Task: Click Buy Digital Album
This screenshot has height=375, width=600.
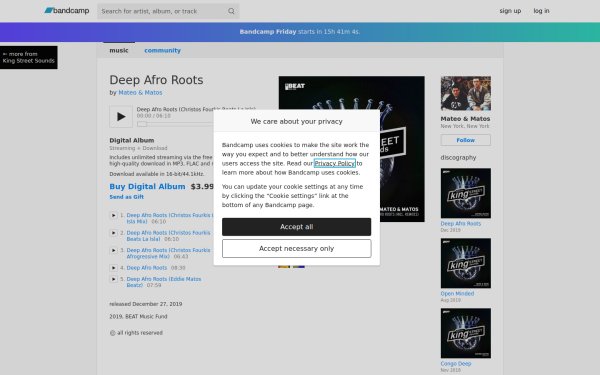Action: pos(147,186)
